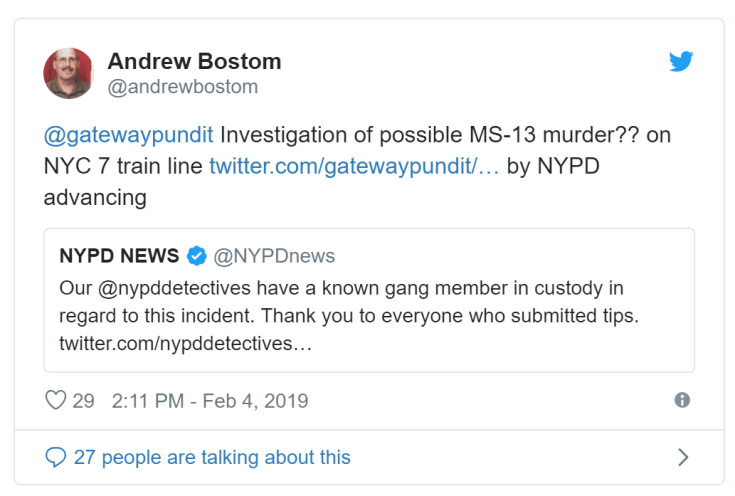Image resolution: width=735 pixels, height=496 pixels.
Task: Follow the twitter.com/gatewaypundit/… link
Action: pos(354,166)
